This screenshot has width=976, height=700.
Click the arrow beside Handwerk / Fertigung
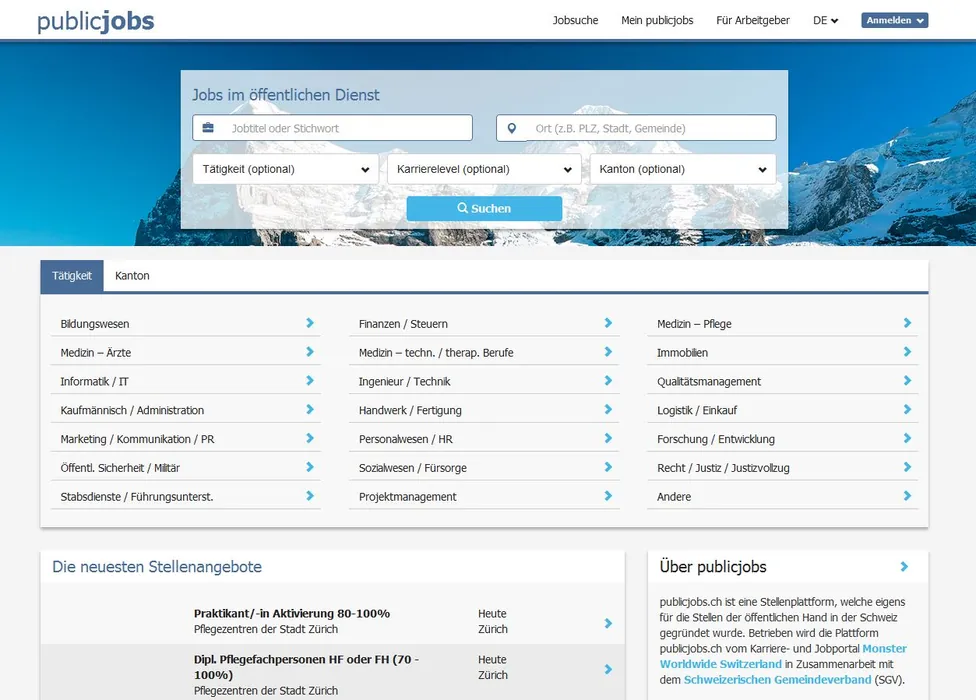(x=608, y=409)
